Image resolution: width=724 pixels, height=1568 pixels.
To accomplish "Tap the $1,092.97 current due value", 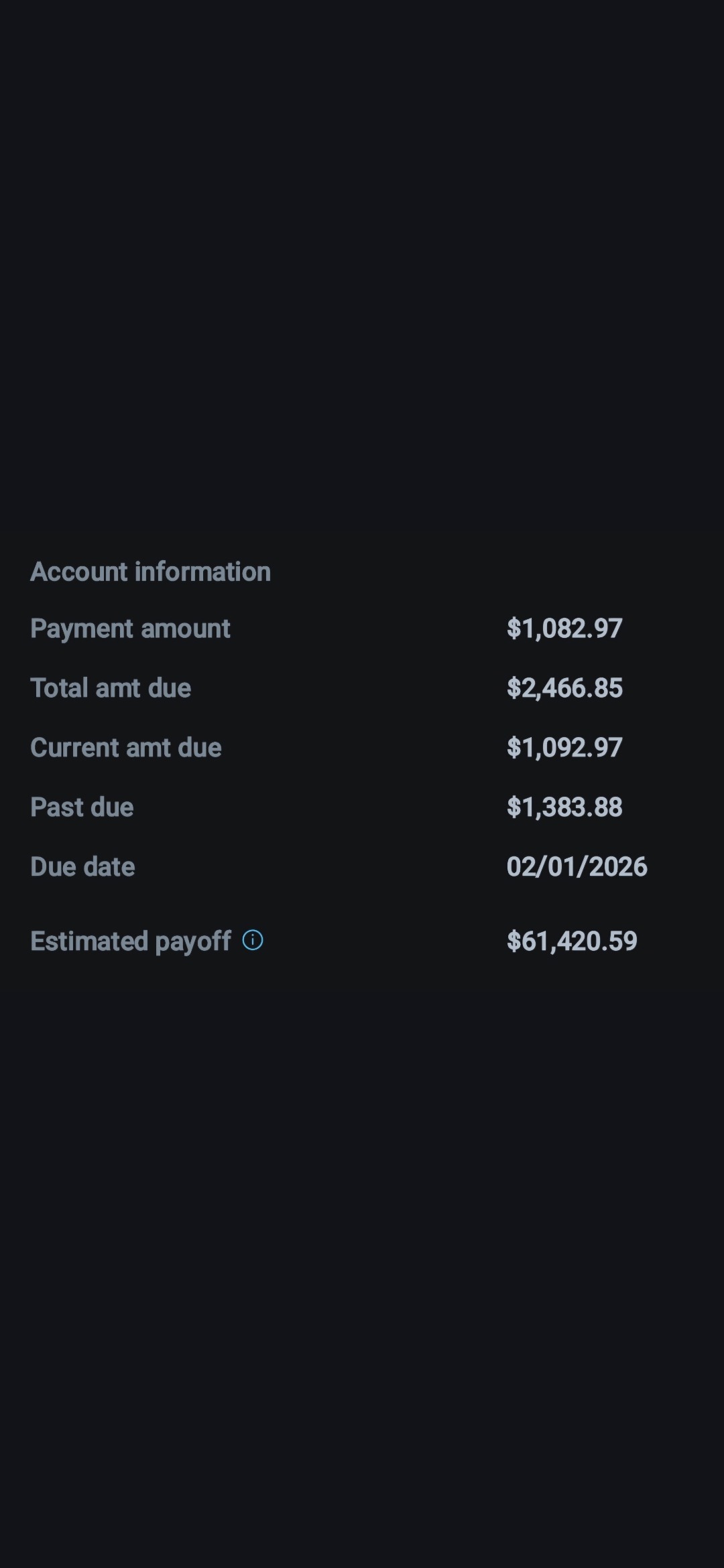I will [x=564, y=748].
